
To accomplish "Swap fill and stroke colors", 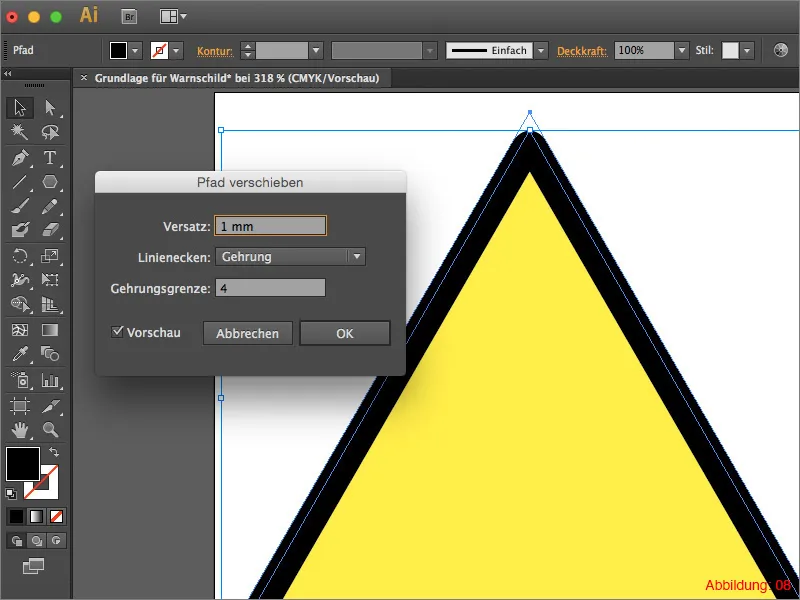I will 53,452.
